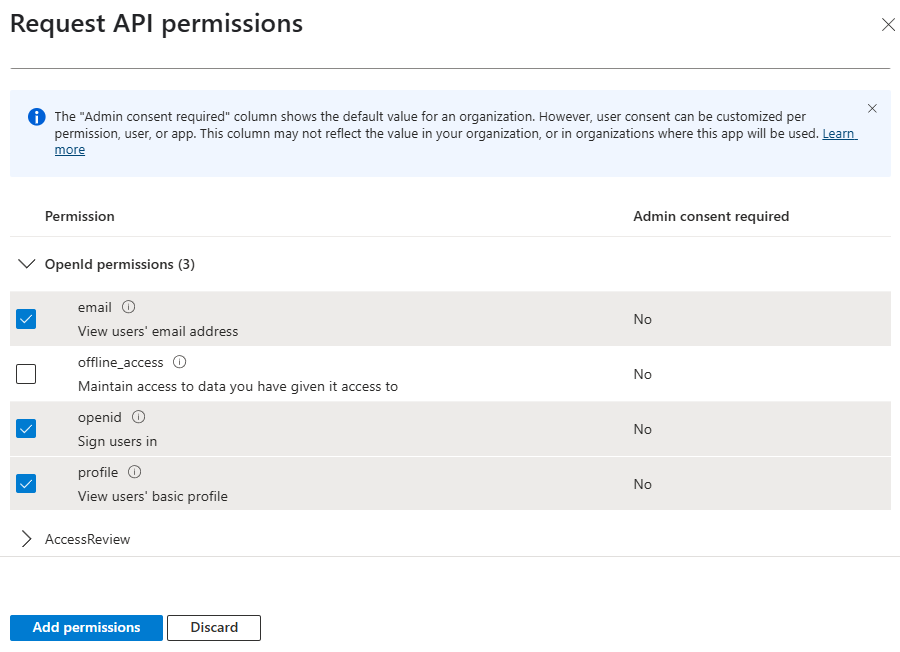
Task: Click the email permission name
Action: (95, 308)
